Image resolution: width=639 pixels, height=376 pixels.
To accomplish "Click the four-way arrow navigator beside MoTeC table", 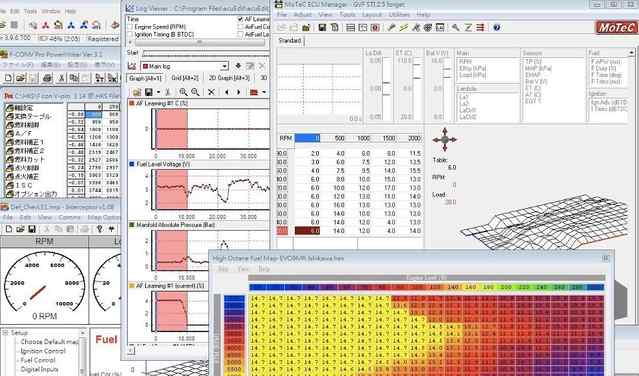I will [445, 140].
